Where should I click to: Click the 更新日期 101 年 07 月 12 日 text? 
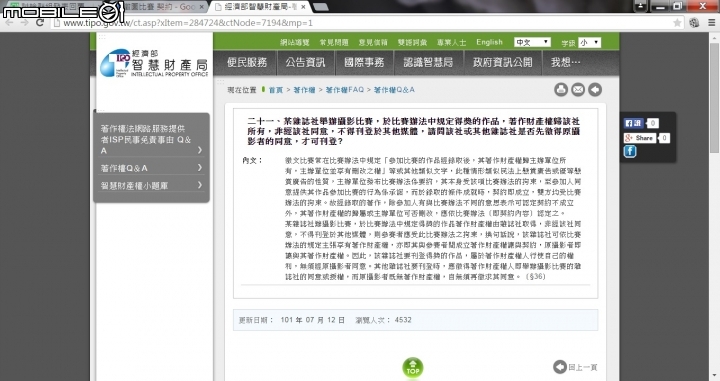click(x=292, y=320)
